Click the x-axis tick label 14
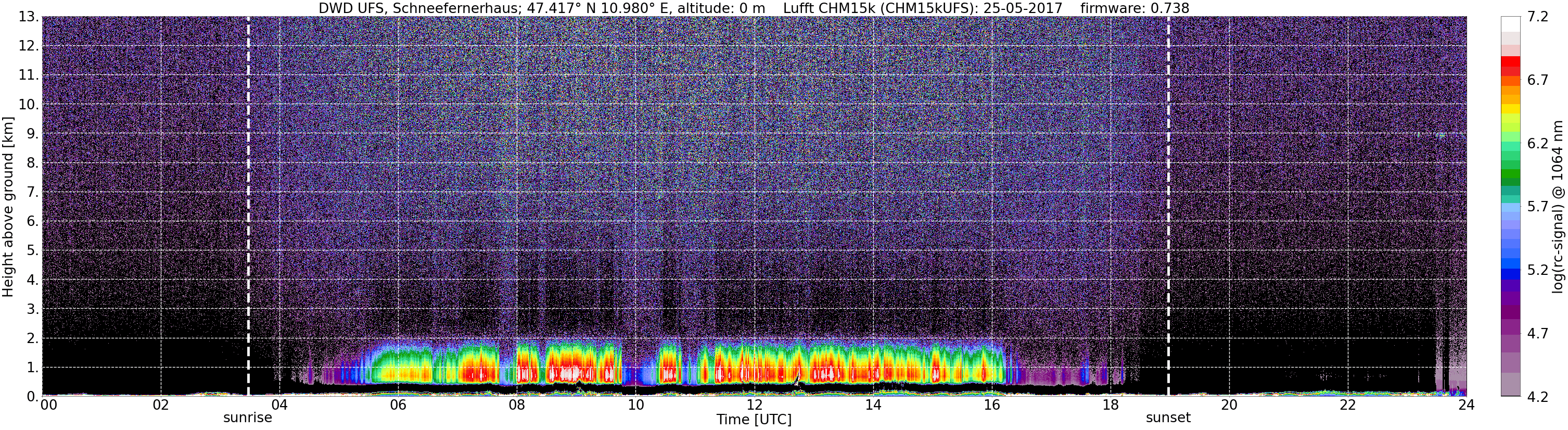This screenshot has height=430, width=1568. pyautogui.click(x=873, y=405)
